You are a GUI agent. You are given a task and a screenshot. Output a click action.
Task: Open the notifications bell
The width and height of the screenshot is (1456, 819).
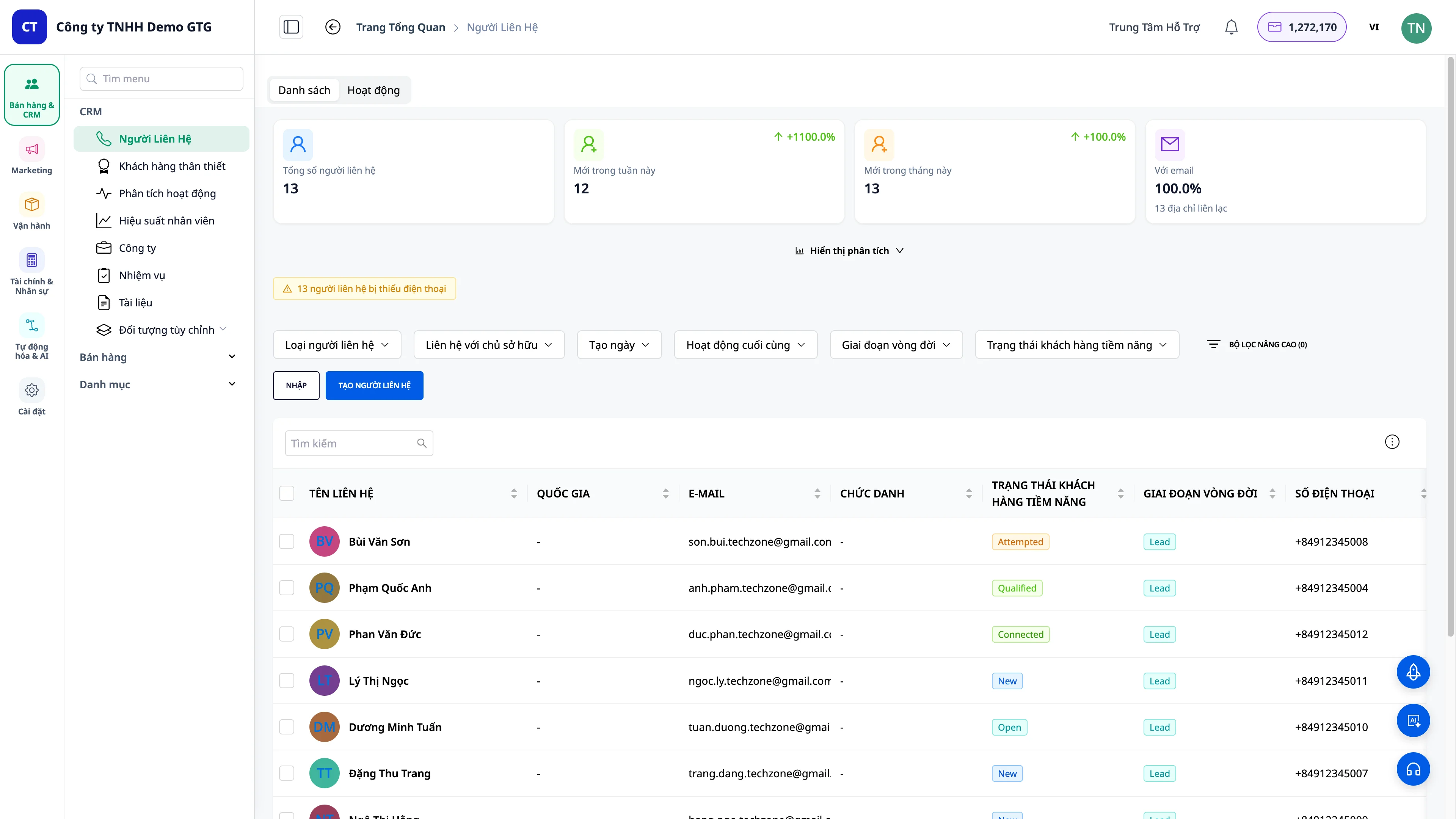(x=1231, y=27)
